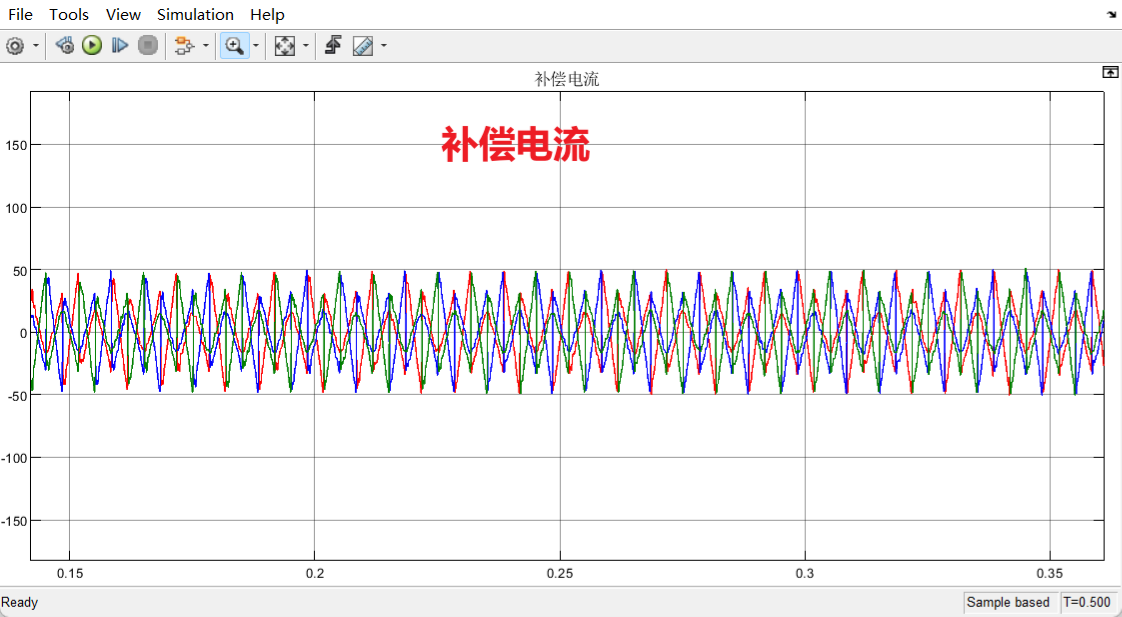Open the Tools menu

tap(69, 14)
